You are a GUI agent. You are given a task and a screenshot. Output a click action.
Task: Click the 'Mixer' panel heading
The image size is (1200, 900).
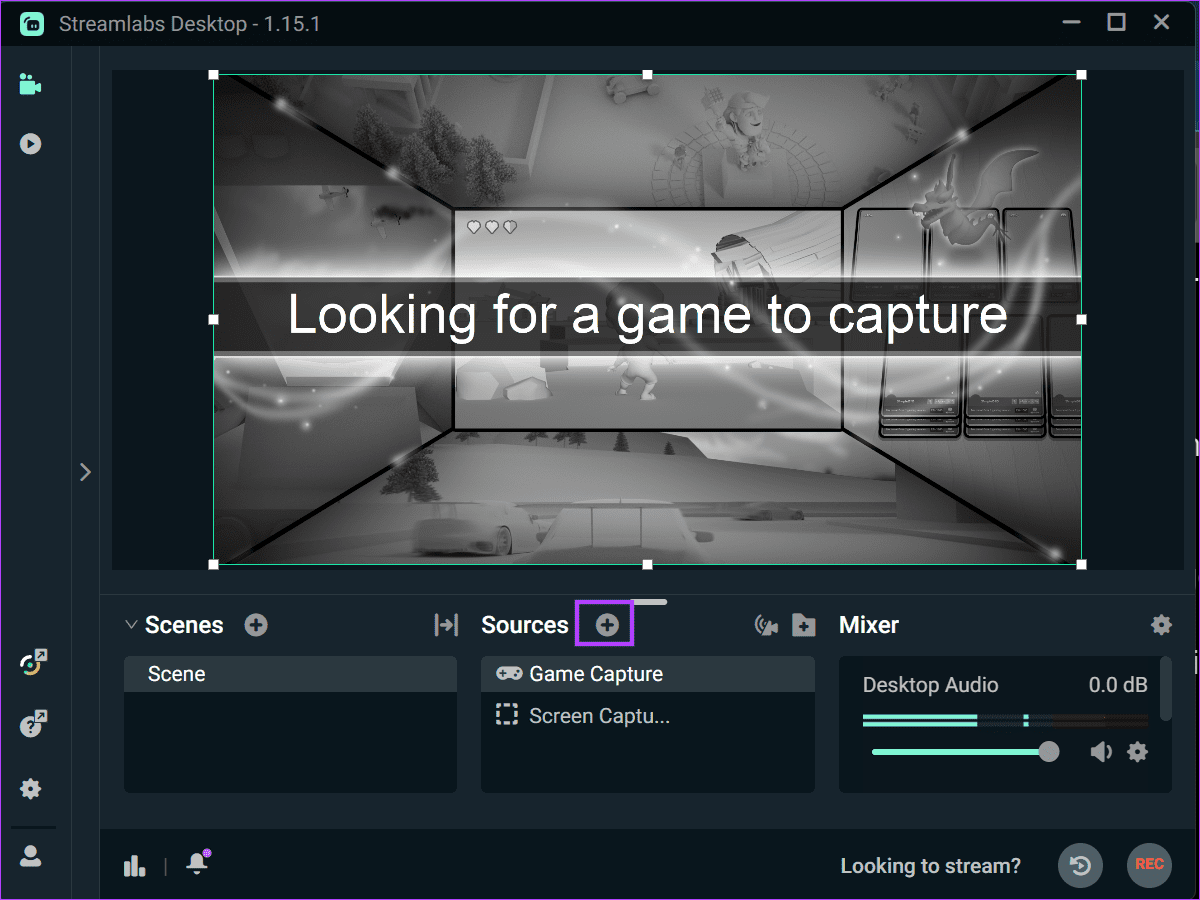pyautogui.click(x=869, y=625)
